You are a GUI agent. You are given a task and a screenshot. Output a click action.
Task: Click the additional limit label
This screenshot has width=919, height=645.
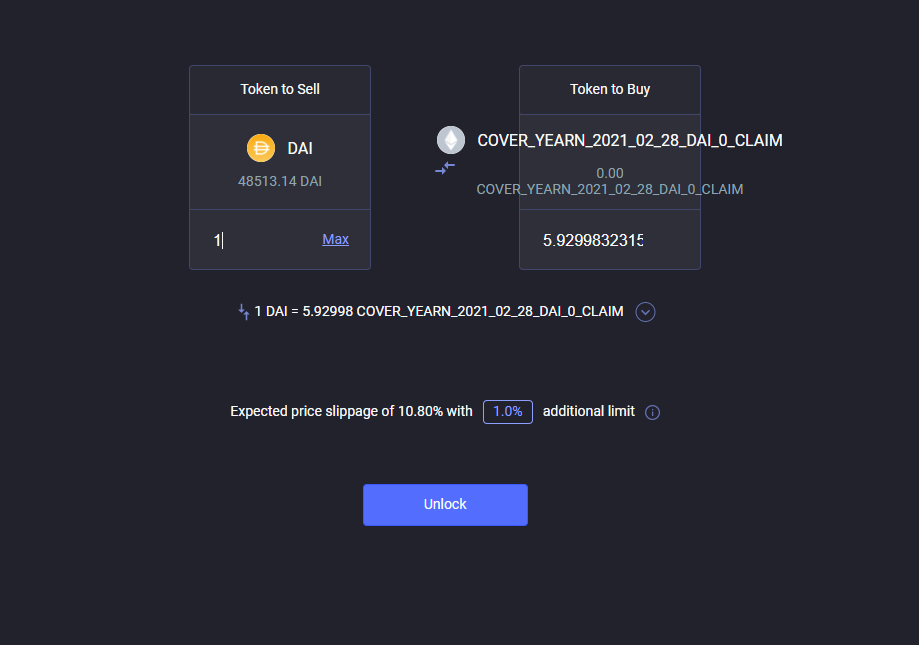tap(588, 411)
